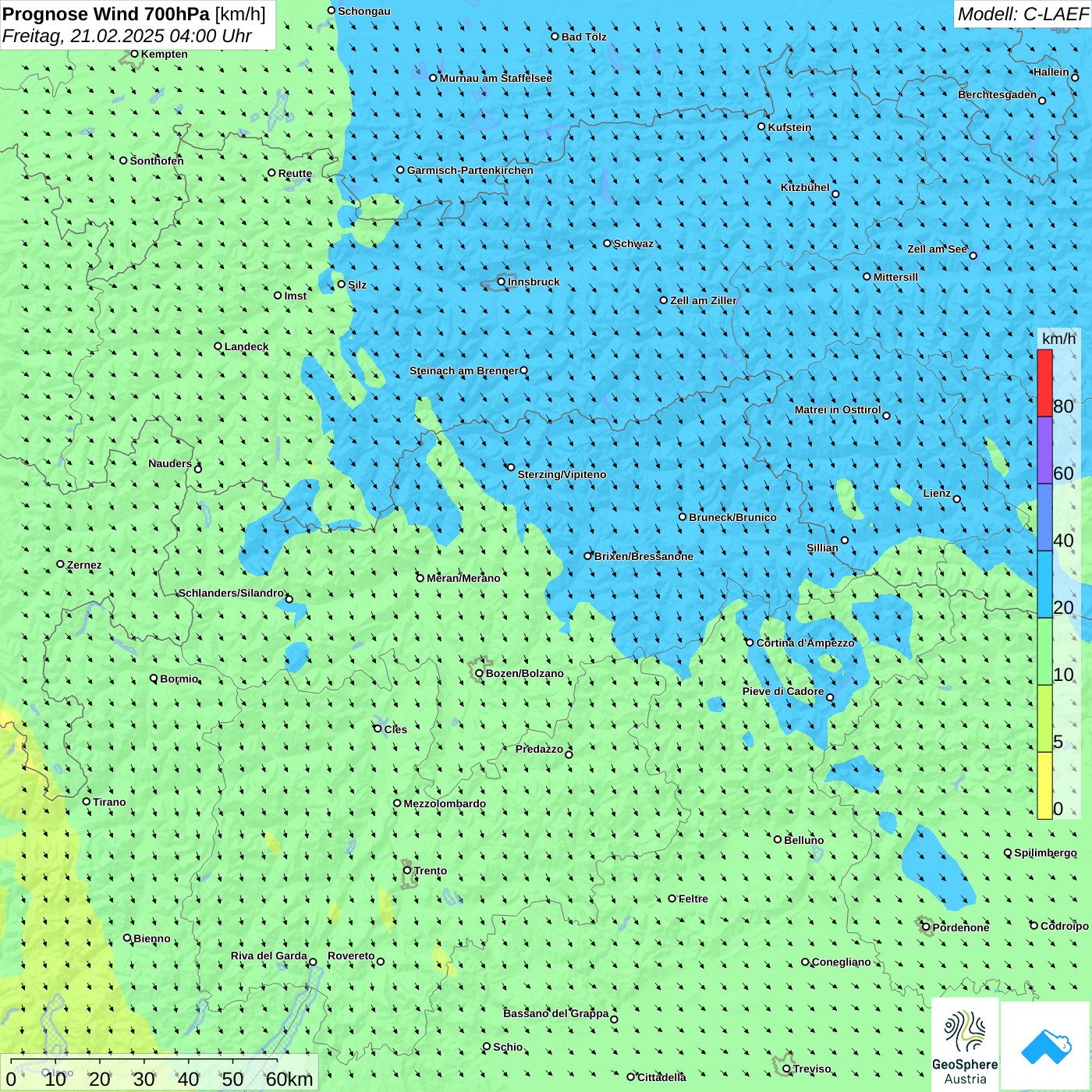Click the Tirano label
Screen dimensions: 1092x1092
point(109,802)
